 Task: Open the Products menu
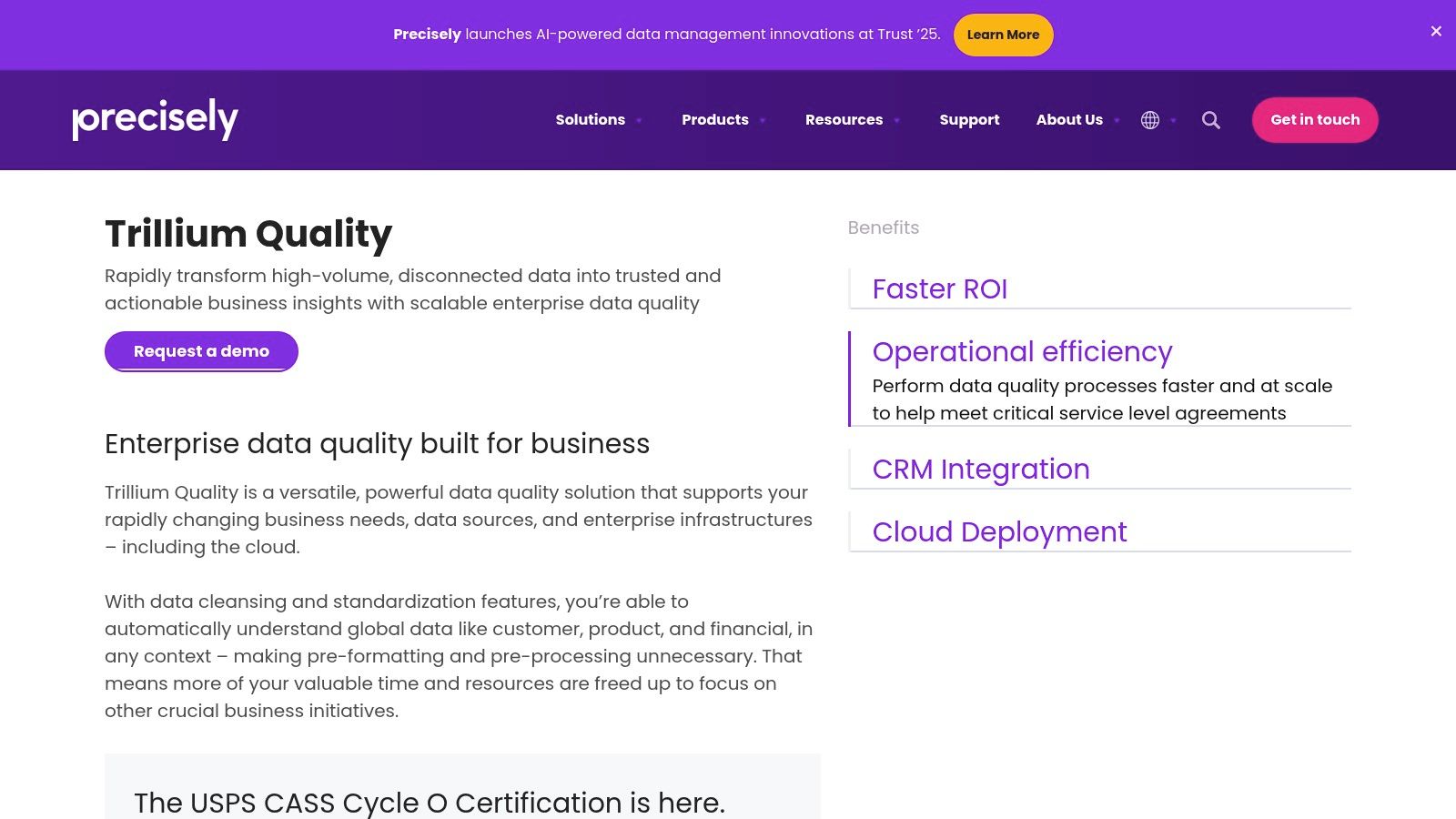click(715, 119)
